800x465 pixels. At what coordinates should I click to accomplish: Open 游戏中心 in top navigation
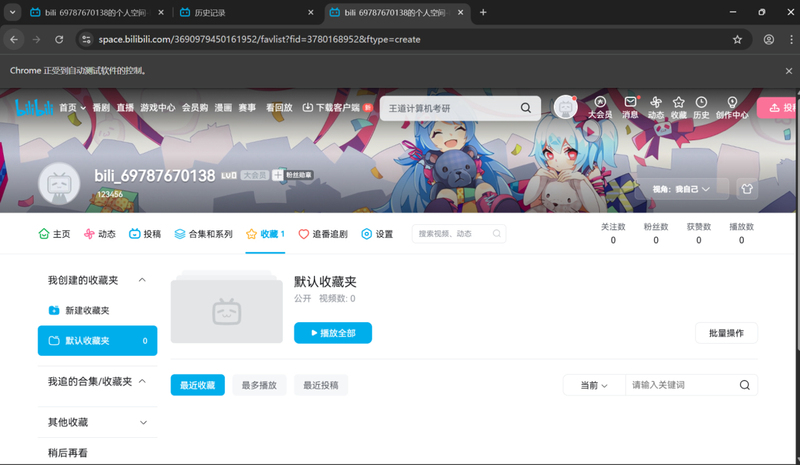point(158,108)
